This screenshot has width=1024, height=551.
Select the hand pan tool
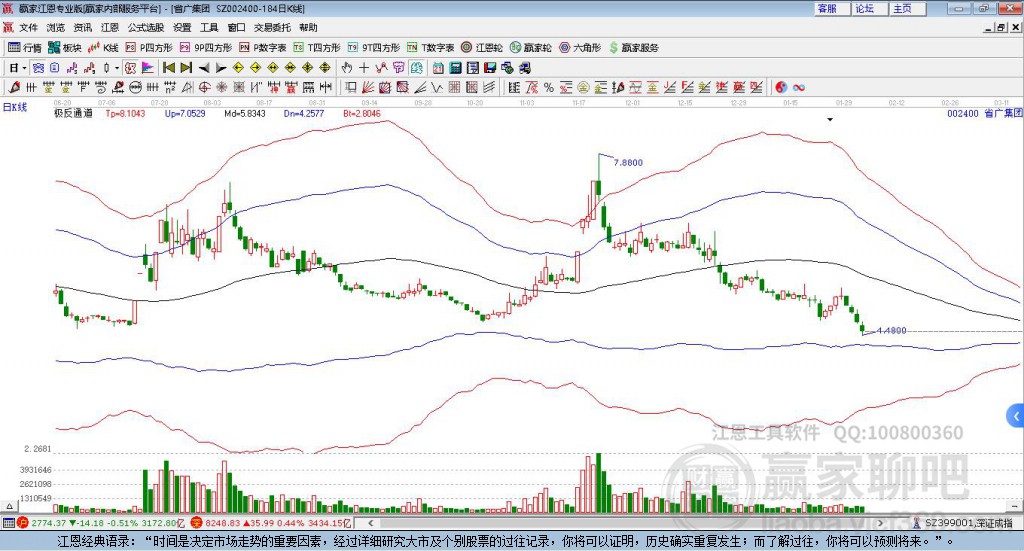[347, 68]
